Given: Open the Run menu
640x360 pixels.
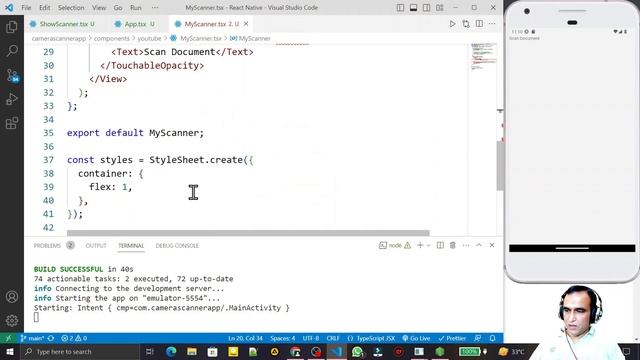Looking at the screenshot, I should (x=136, y=8).
